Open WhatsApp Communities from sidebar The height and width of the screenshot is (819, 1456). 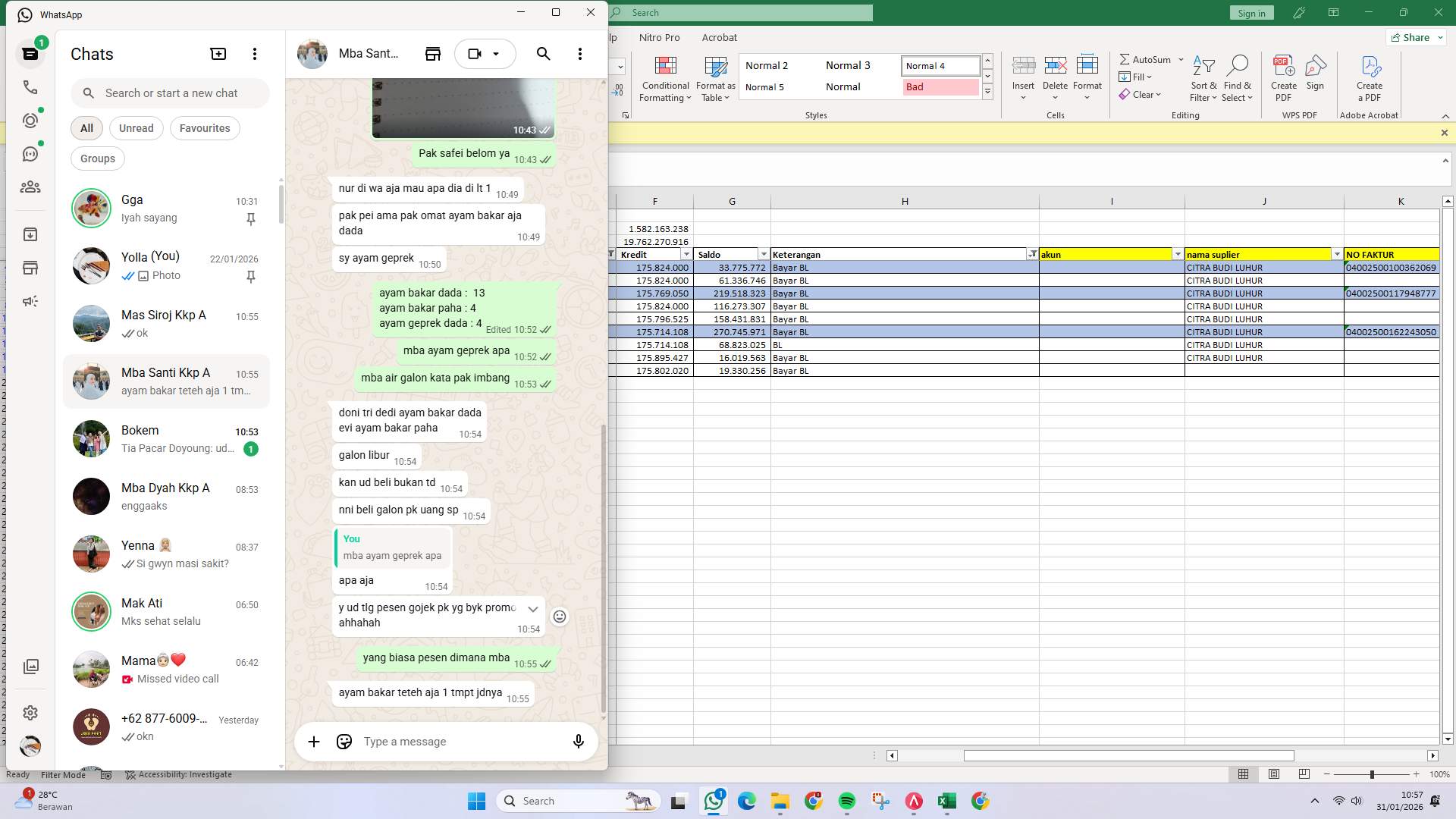(x=30, y=187)
